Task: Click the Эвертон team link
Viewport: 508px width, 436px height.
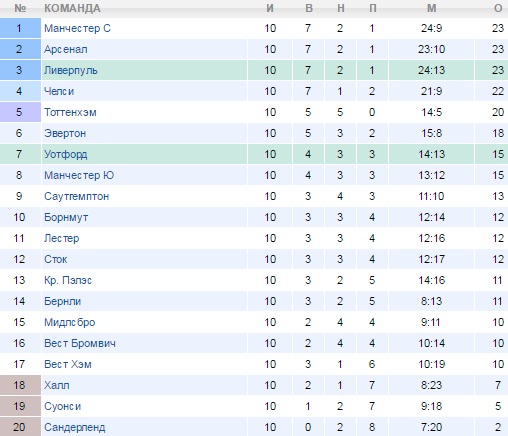Action: pos(65,133)
